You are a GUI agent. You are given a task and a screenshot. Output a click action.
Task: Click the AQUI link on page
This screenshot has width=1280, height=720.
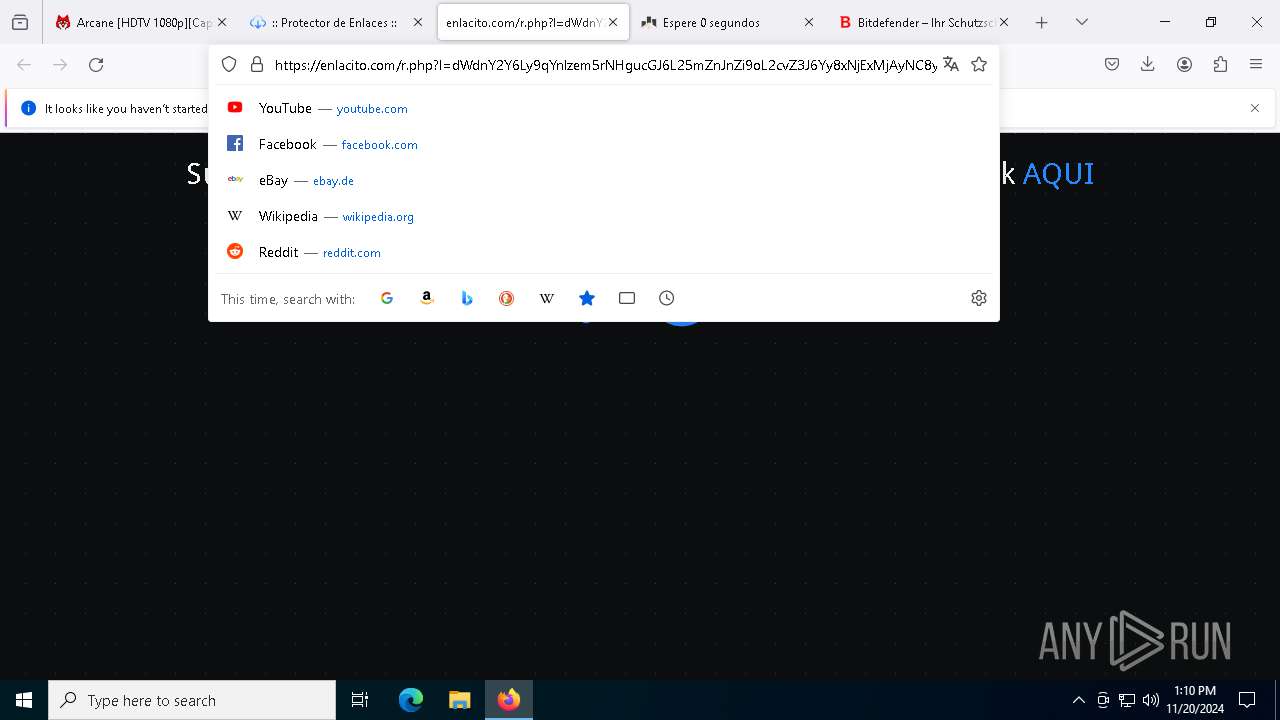(1058, 174)
